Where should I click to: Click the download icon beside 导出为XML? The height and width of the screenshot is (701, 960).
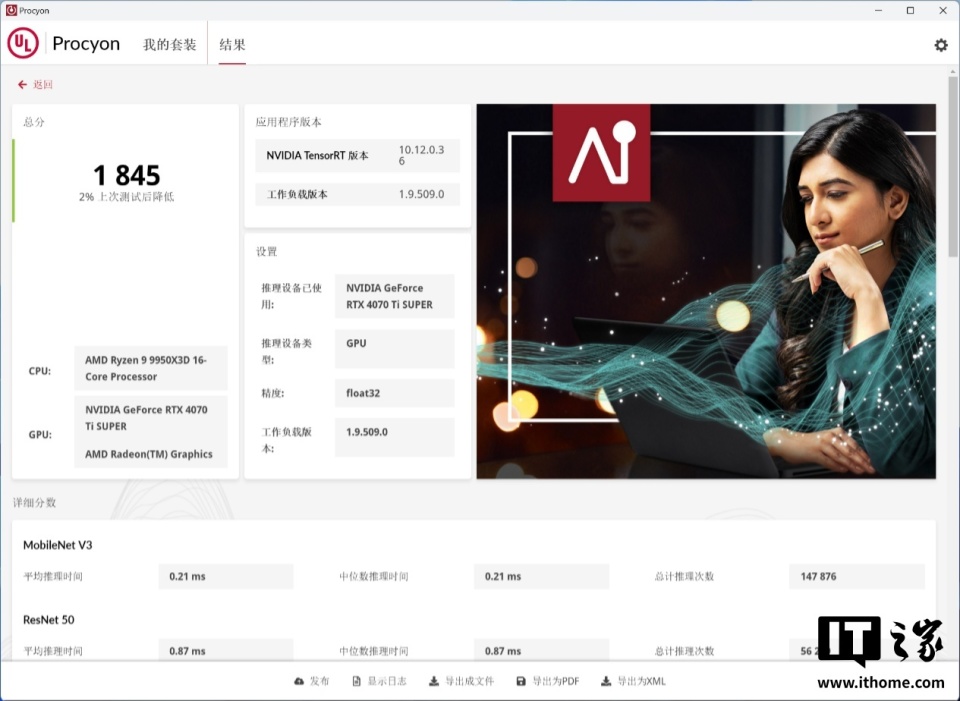click(606, 681)
